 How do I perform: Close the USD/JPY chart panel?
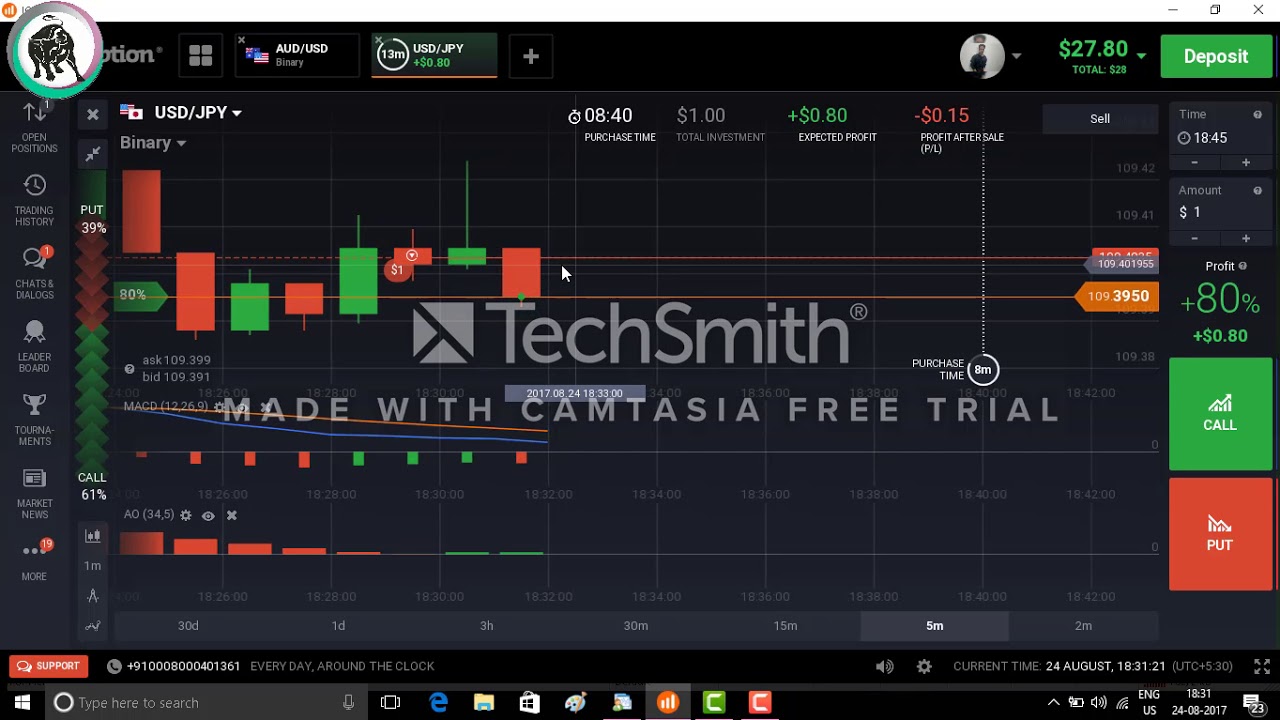point(93,115)
